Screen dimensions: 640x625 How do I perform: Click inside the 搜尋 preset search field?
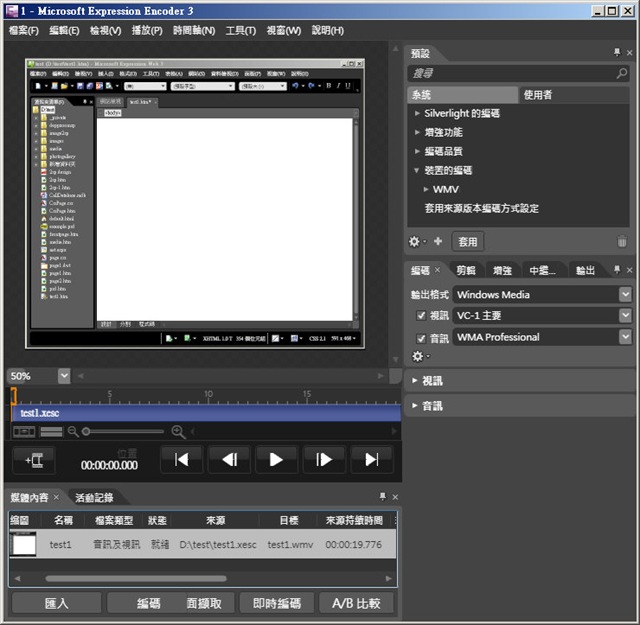(x=510, y=74)
